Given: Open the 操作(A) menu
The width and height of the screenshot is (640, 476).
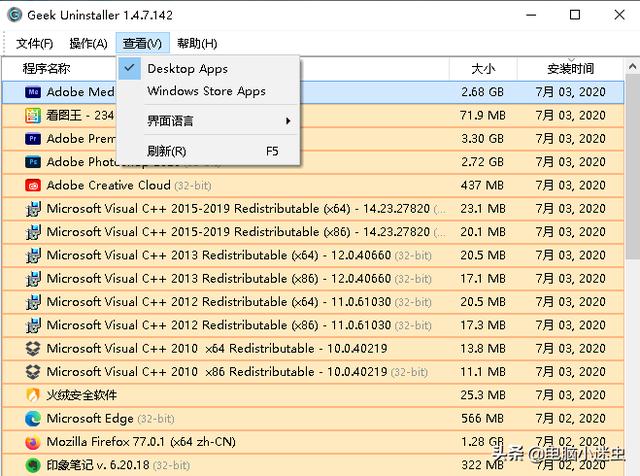Looking at the screenshot, I should tap(88, 43).
